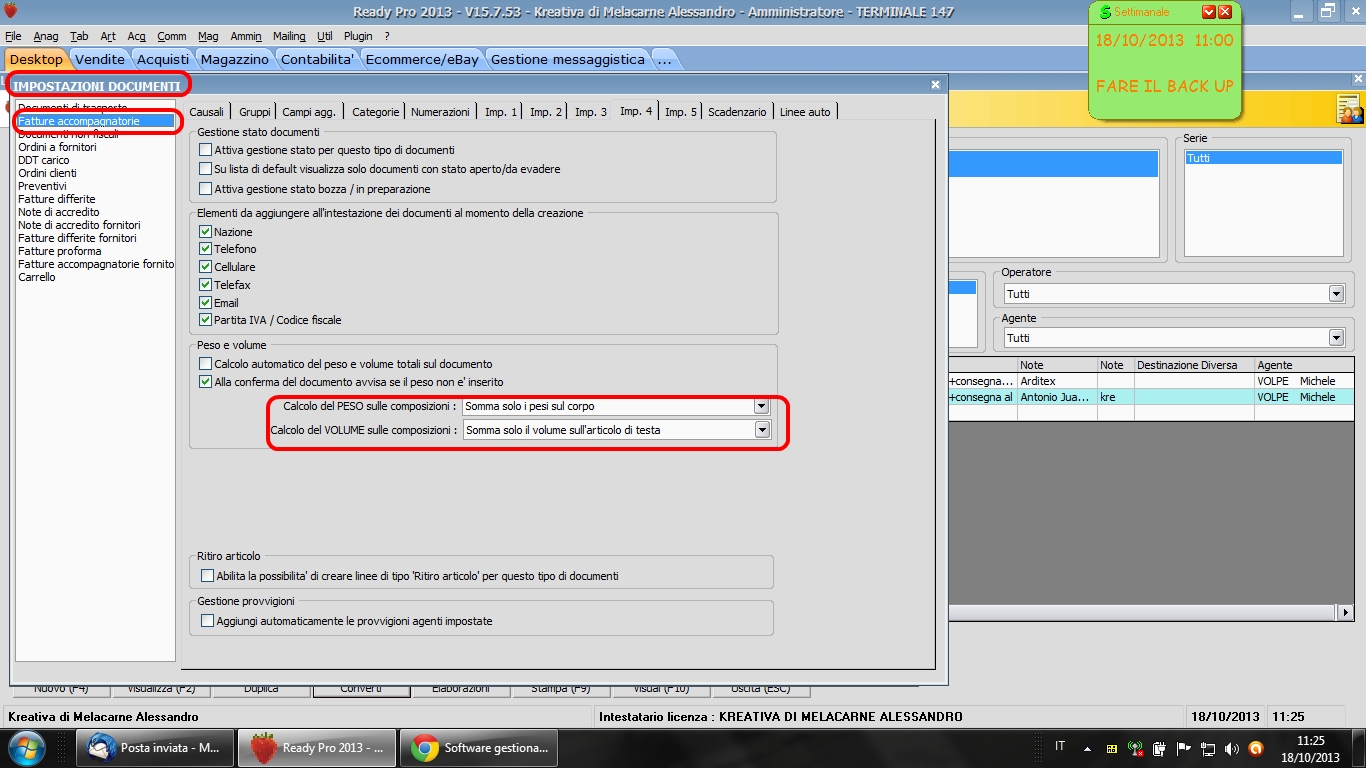Screen dimensions: 1366x768
Task: Open the Mag menu
Action: (208, 36)
